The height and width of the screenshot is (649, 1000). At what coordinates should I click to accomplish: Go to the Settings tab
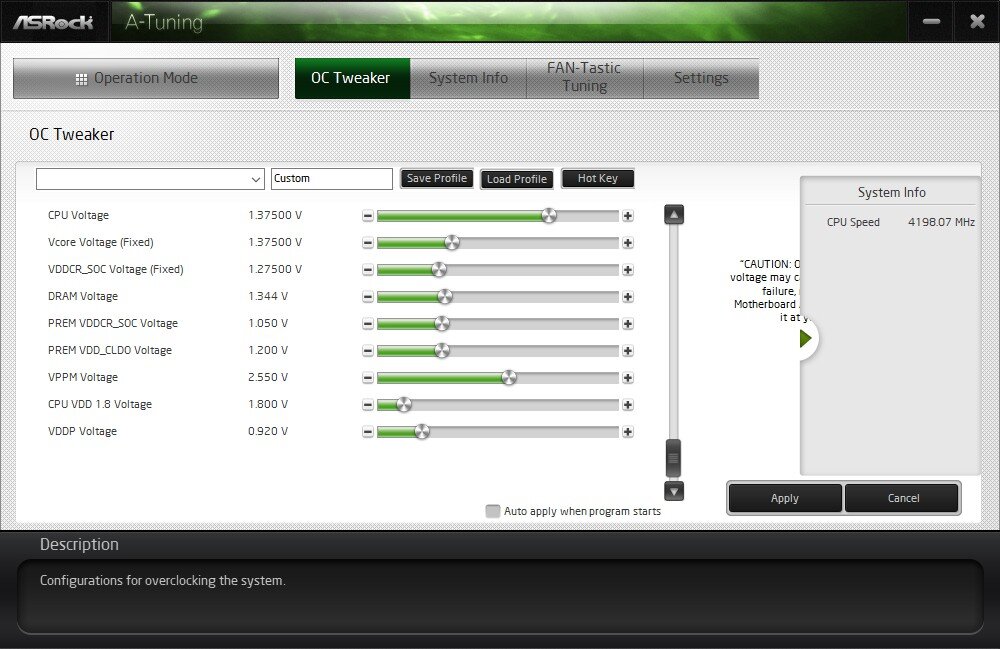point(700,78)
